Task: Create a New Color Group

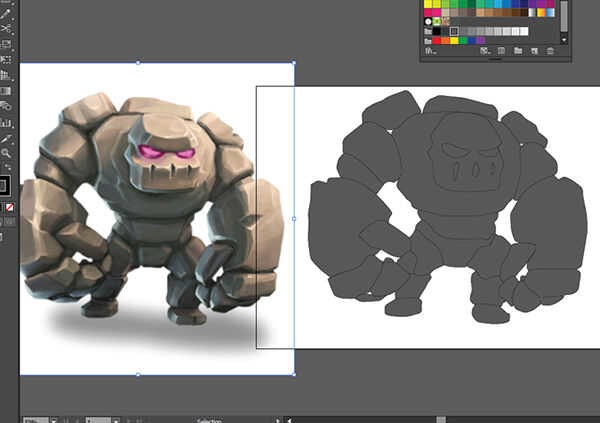Action: pos(518,51)
